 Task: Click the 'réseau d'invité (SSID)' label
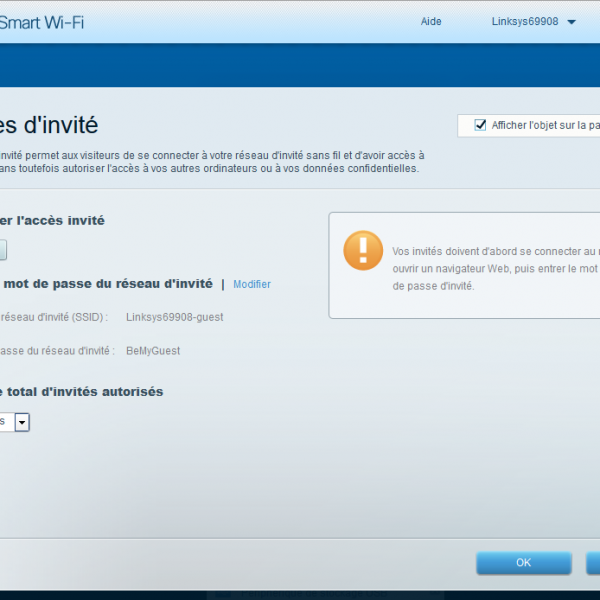click(x=55, y=317)
